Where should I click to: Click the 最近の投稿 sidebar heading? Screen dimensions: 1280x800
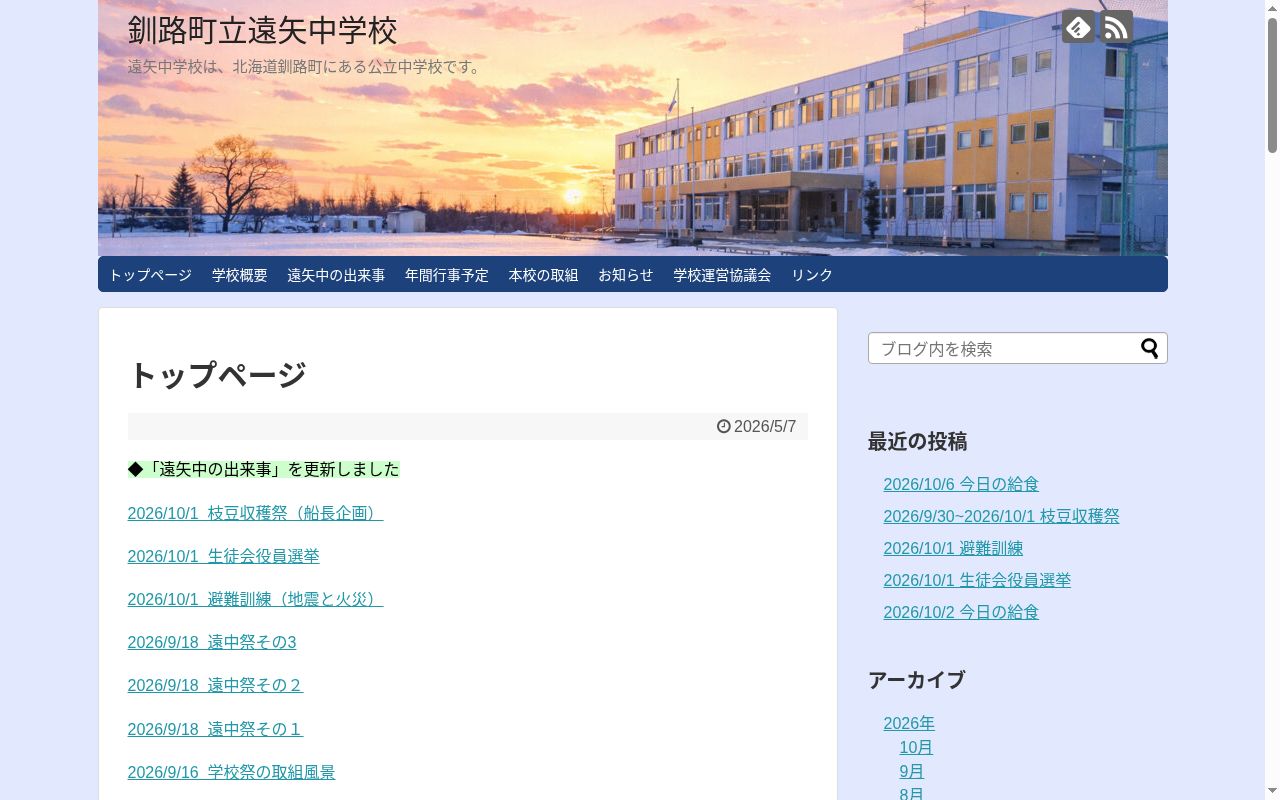point(917,441)
